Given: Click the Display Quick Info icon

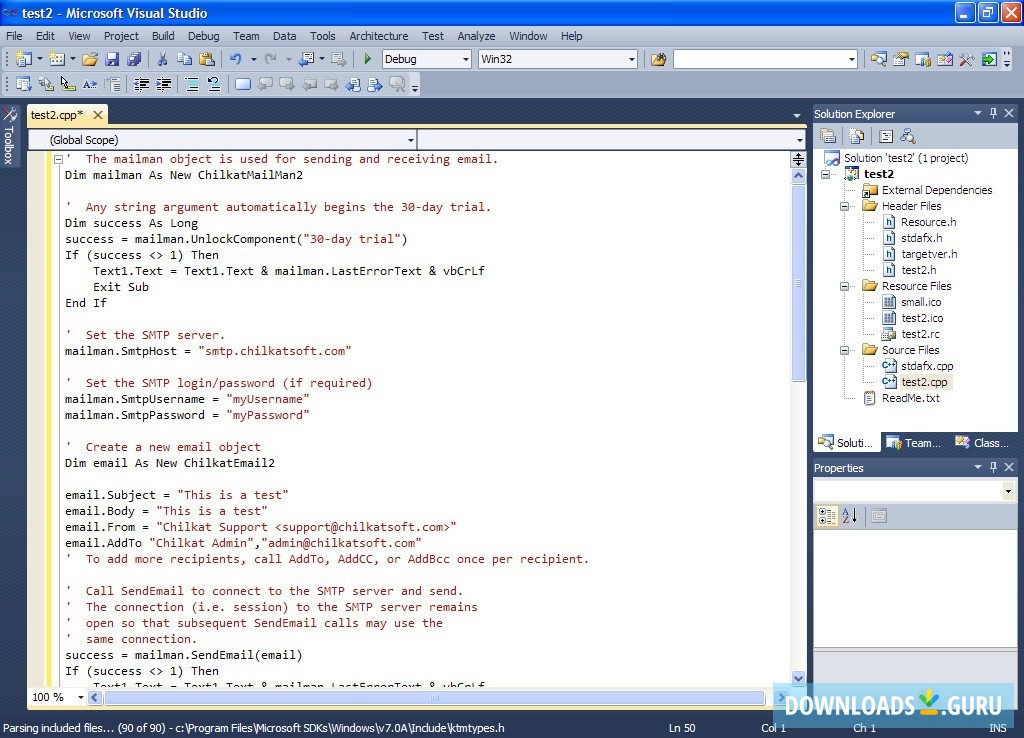Looking at the screenshot, I should coord(68,84).
